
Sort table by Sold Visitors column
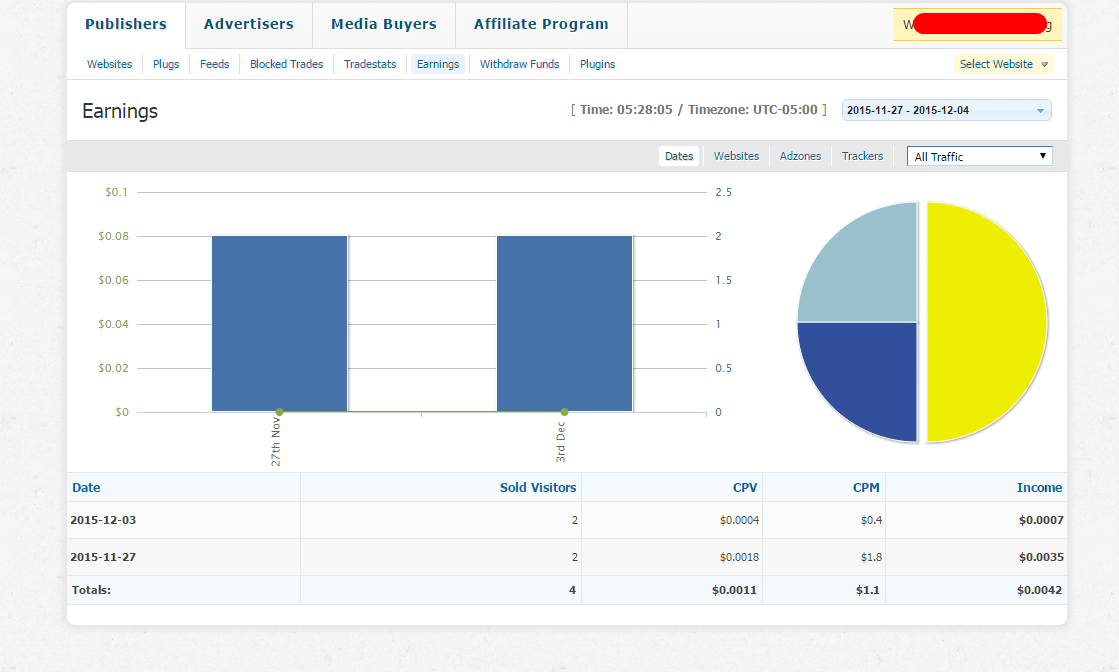point(538,488)
